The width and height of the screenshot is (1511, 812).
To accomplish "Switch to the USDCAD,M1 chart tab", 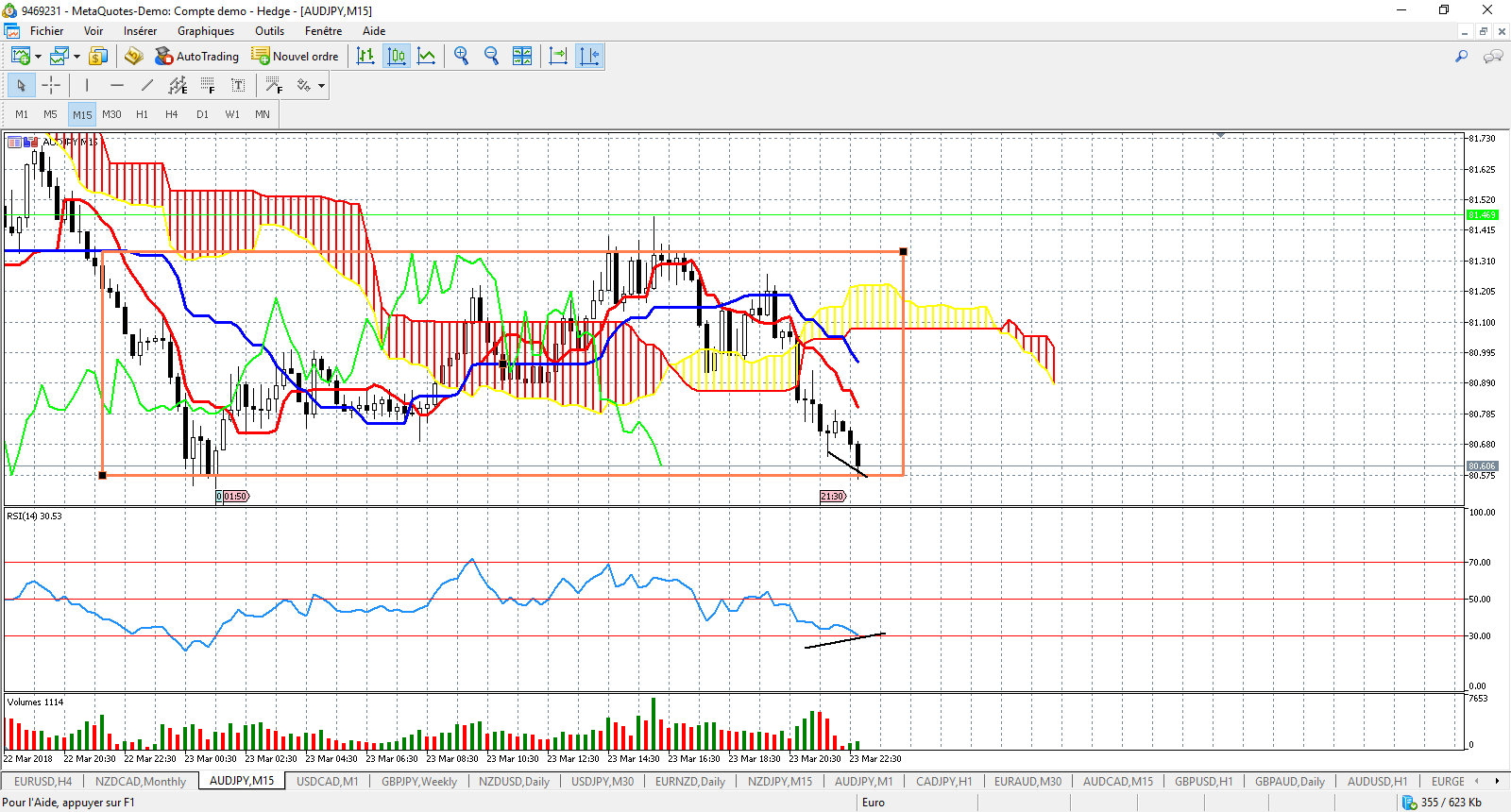I will coord(328,782).
